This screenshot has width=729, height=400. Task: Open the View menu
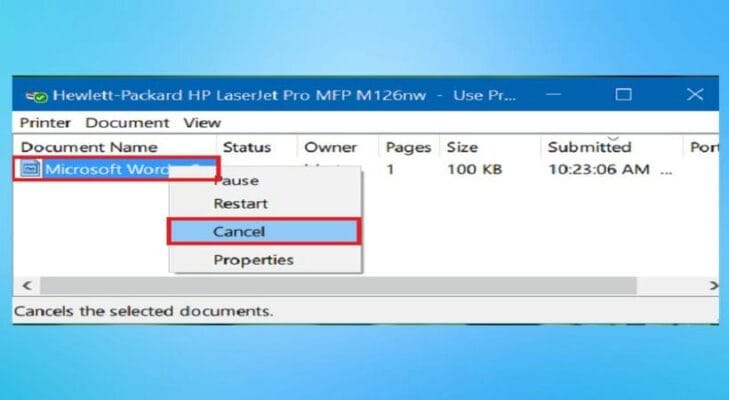point(202,123)
